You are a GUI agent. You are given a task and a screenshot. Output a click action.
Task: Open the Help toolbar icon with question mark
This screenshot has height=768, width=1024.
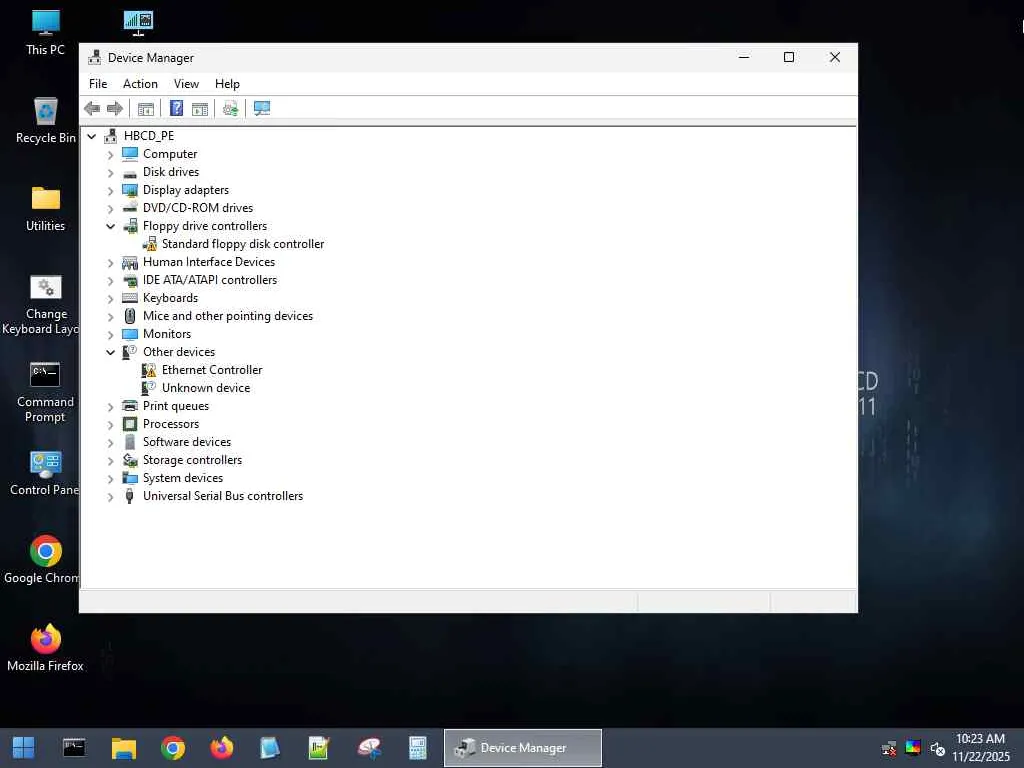[176, 108]
